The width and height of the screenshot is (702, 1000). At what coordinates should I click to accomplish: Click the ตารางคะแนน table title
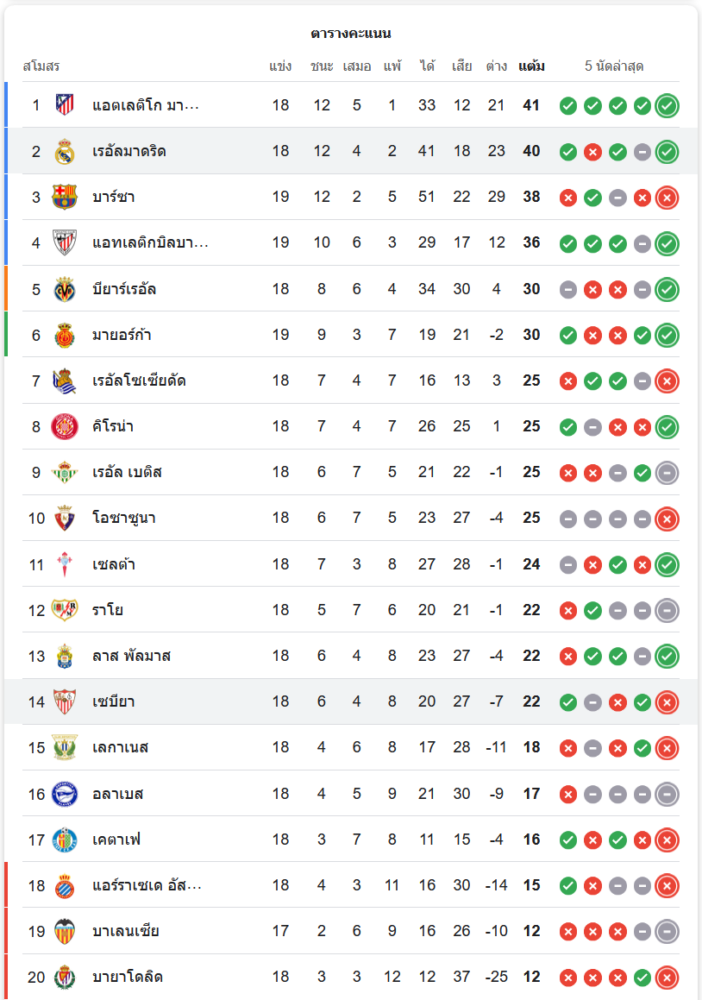click(351, 34)
